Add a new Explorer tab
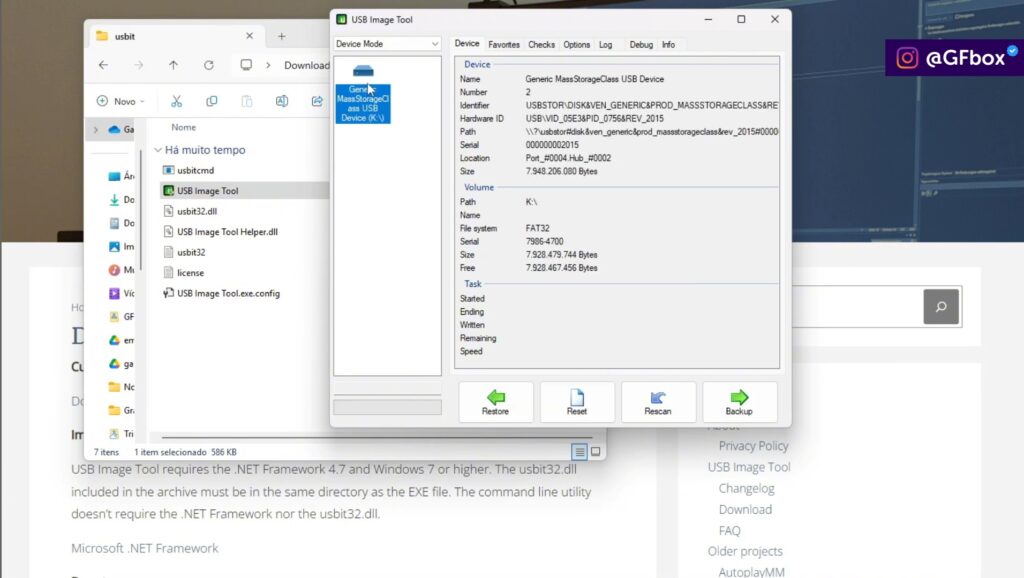The height and width of the screenshot is (578, 1024). click(x=281, y=36)
